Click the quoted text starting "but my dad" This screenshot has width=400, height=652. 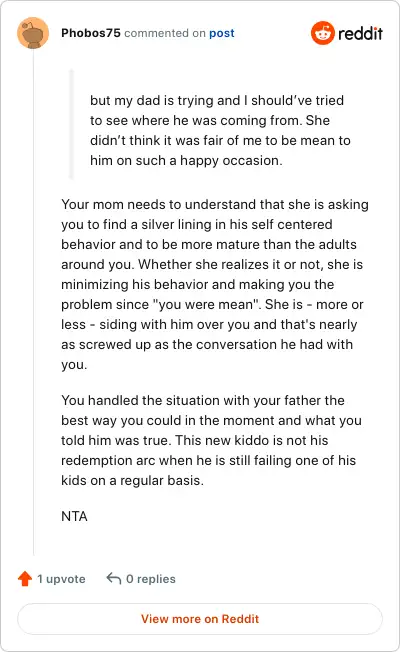coord(220,130)
